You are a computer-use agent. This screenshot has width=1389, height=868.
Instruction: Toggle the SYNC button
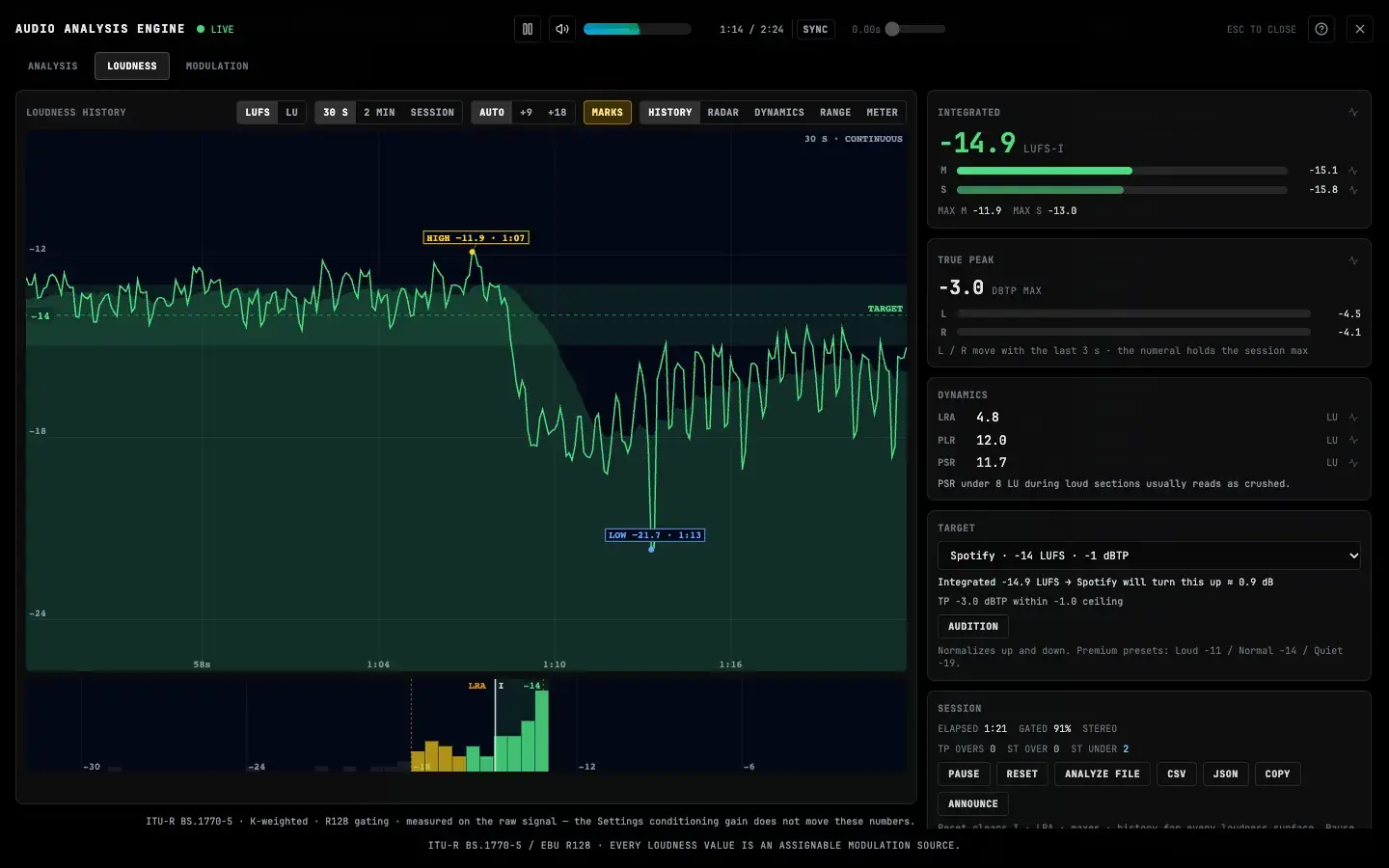click(x=815, y=29)
